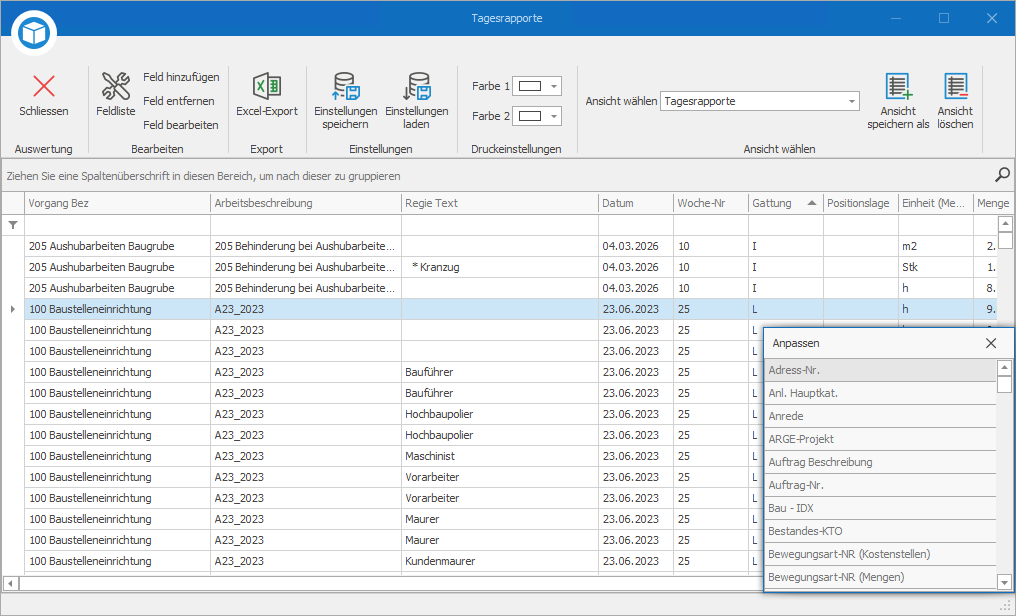Click filter field under Vorgang Bez
Image resolution: width=1016 pixels, height=616 pixels.
[117, 225]
